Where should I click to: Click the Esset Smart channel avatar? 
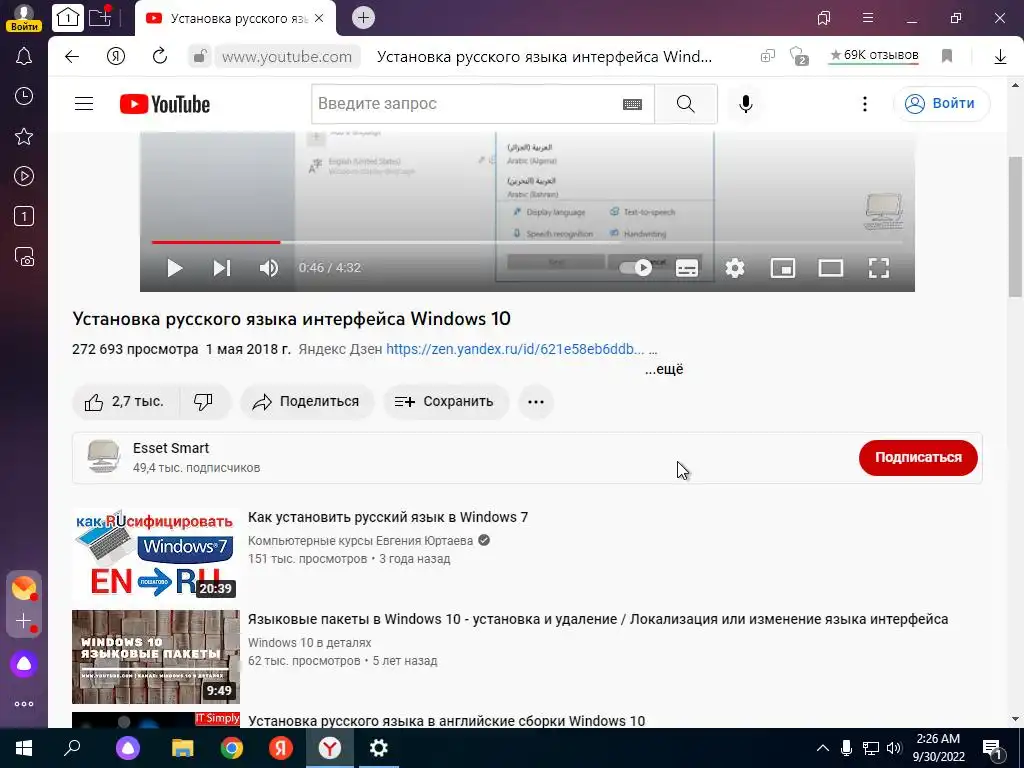[x=104, y=457]
